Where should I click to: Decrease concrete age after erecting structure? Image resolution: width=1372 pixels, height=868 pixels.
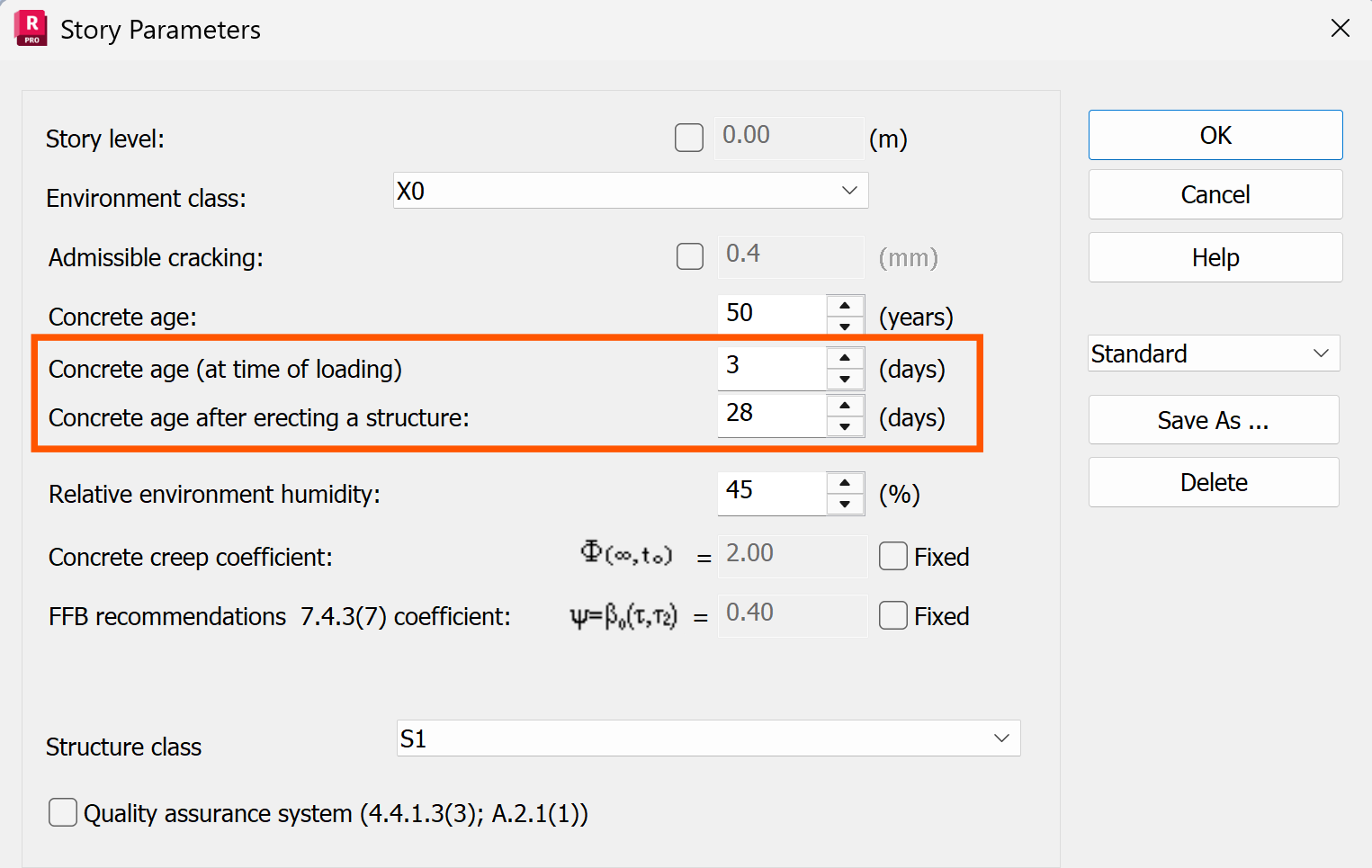(x=845, y=426)
